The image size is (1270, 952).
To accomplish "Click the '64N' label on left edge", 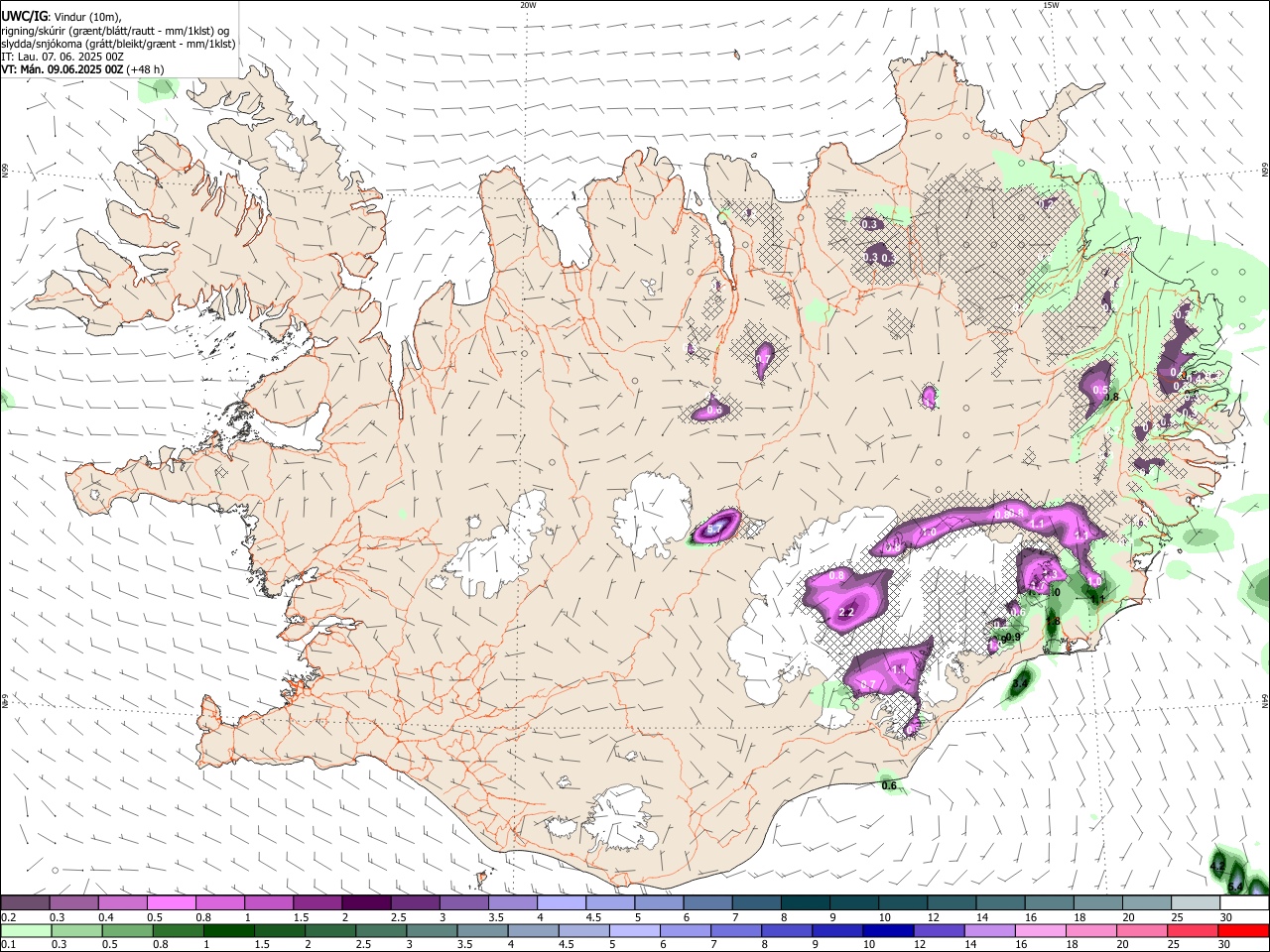I will [5, 703].
